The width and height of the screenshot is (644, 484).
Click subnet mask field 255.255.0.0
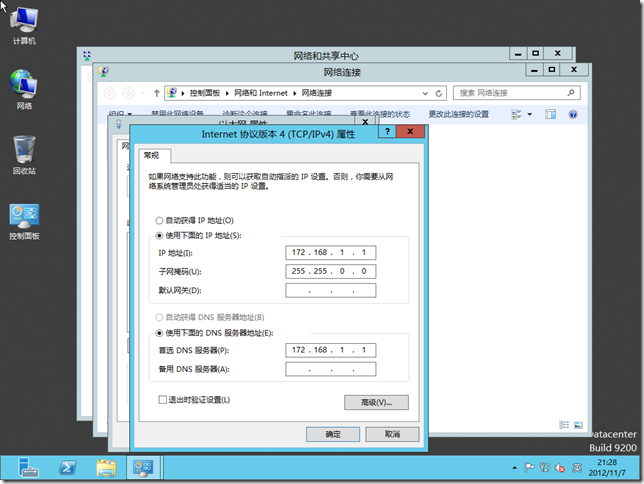coord(331,271)
